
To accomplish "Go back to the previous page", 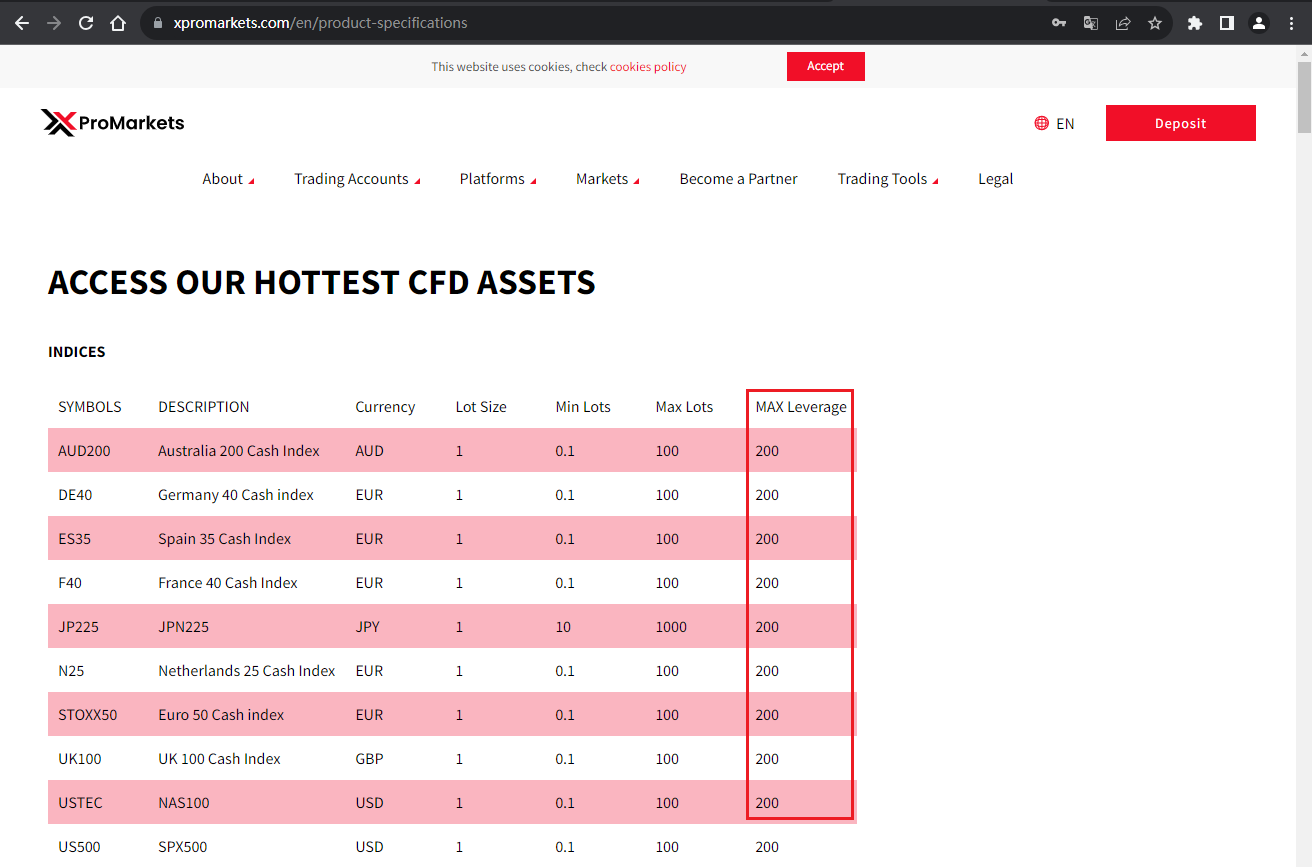I will [22, 23].
